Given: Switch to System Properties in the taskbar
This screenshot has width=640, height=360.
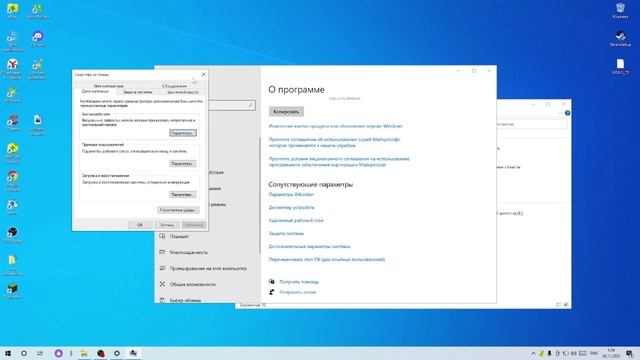Looking at the screenshot, I should pos(133,353).
